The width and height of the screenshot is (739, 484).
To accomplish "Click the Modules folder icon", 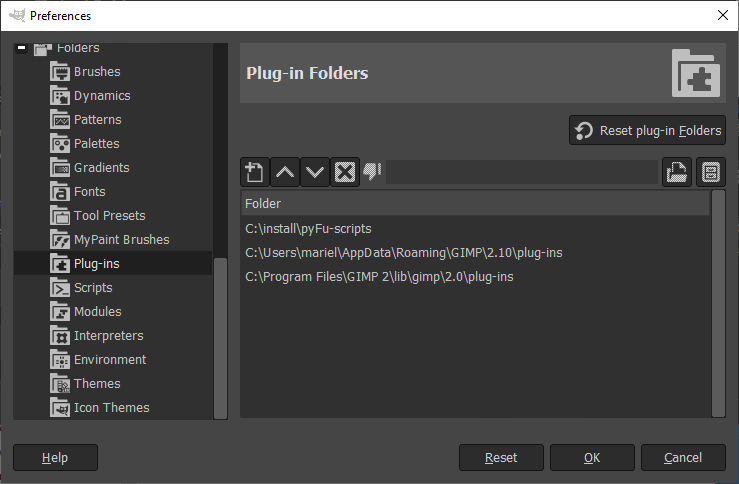I will tap(60, 312).
